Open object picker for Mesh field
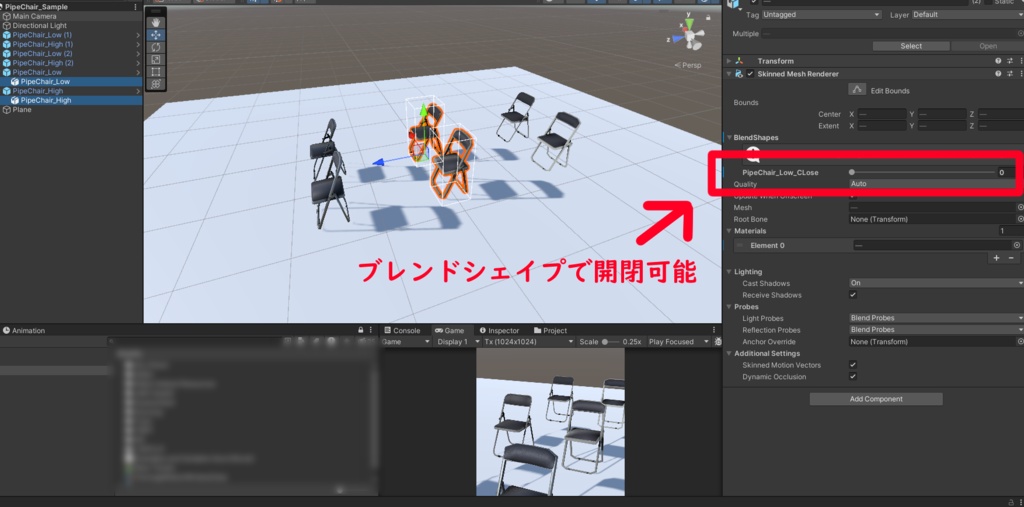1024x507 pixels. tap(1020, 207)
